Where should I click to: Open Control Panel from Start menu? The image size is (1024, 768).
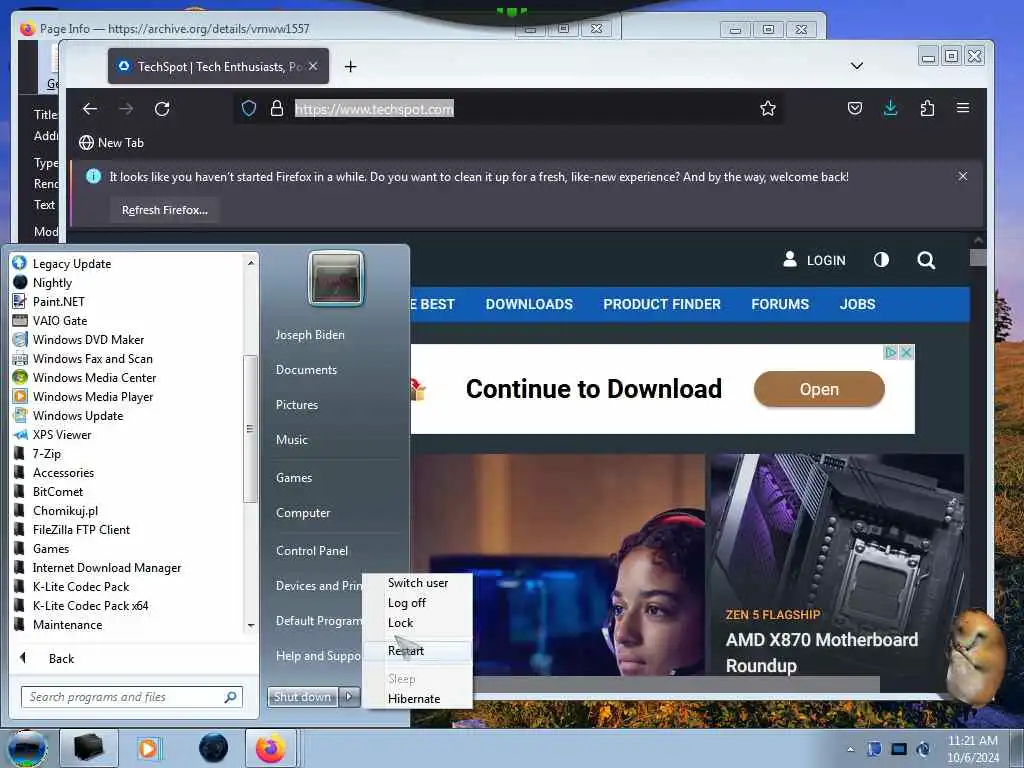coord(312,551)
